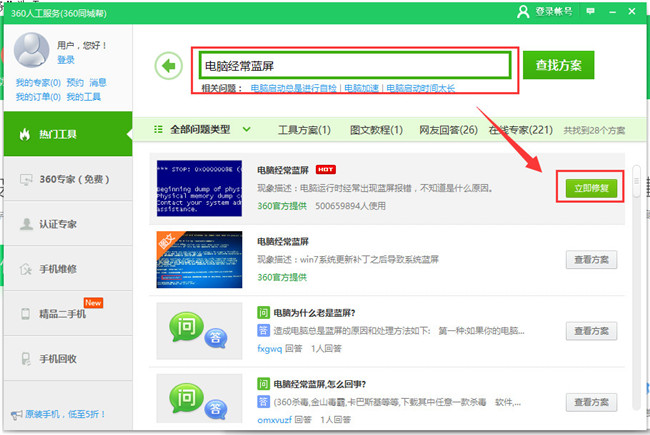Click related question 电脑启动时间太长

[x=420, y=88]
